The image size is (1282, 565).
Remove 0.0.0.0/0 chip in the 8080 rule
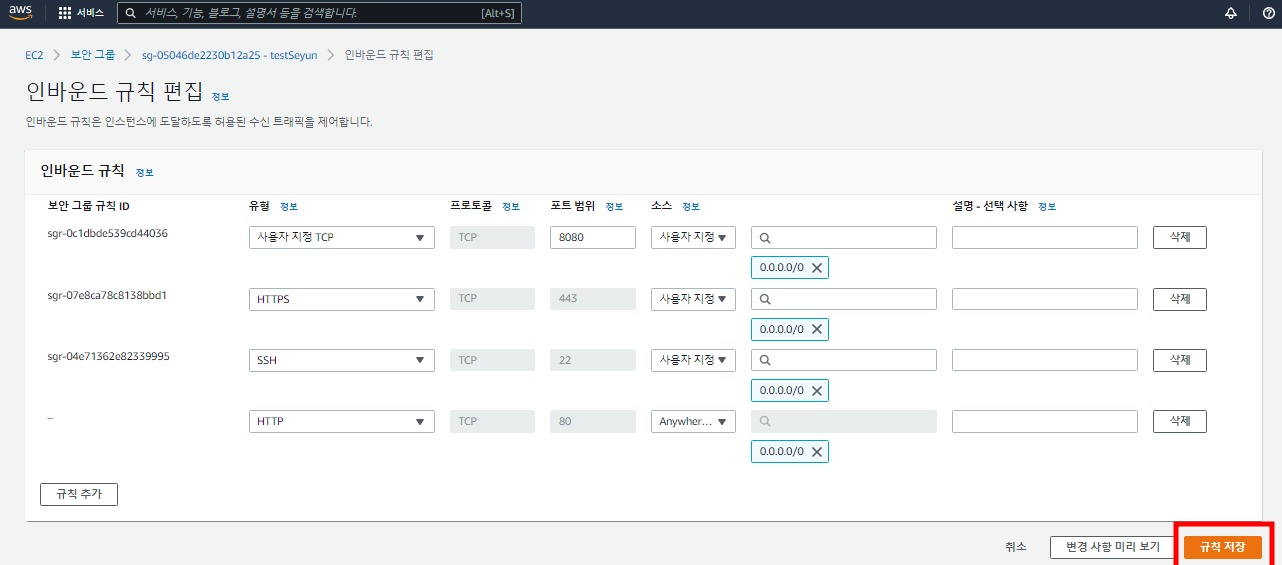[x=817, y=268]
